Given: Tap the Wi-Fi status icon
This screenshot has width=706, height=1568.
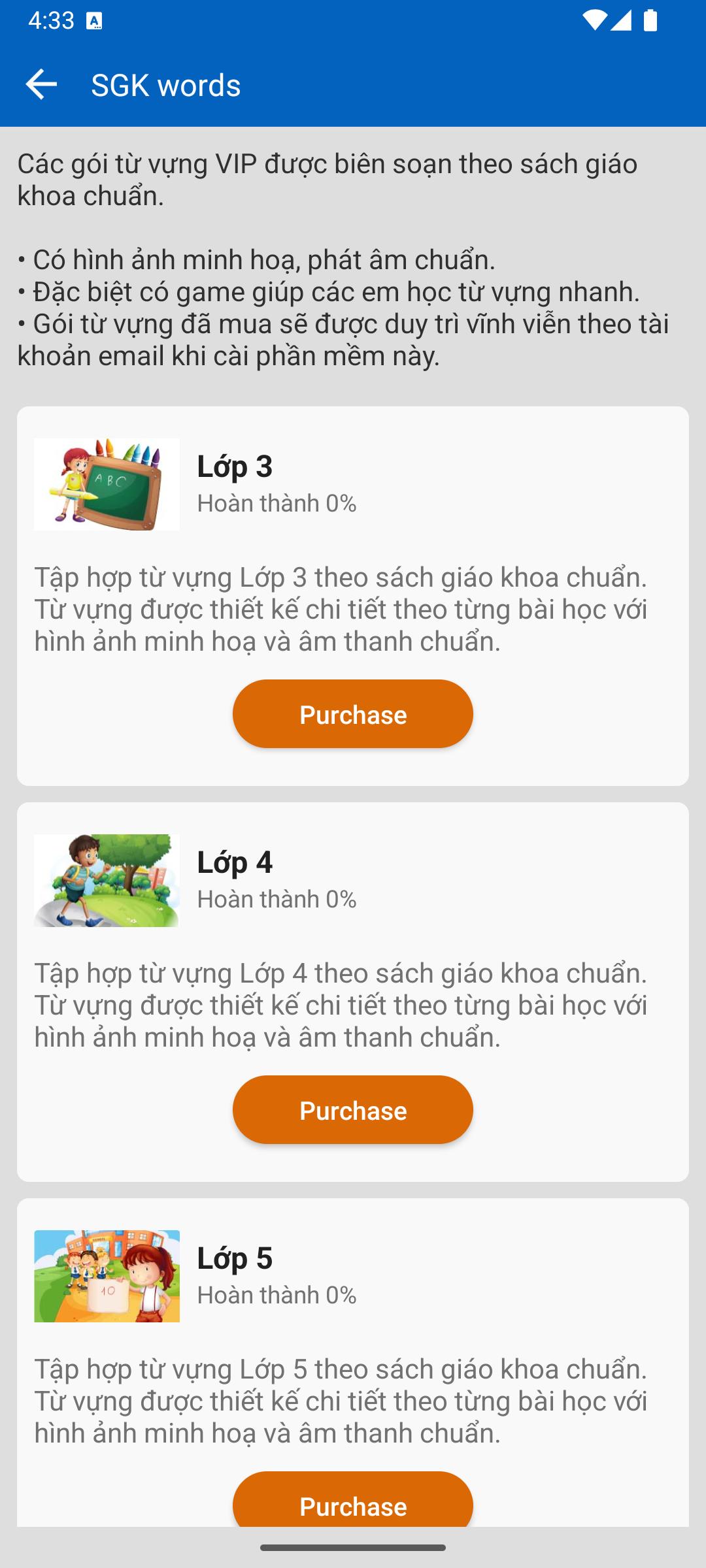Looking at the screenshot, I should [x=594, y=20].
